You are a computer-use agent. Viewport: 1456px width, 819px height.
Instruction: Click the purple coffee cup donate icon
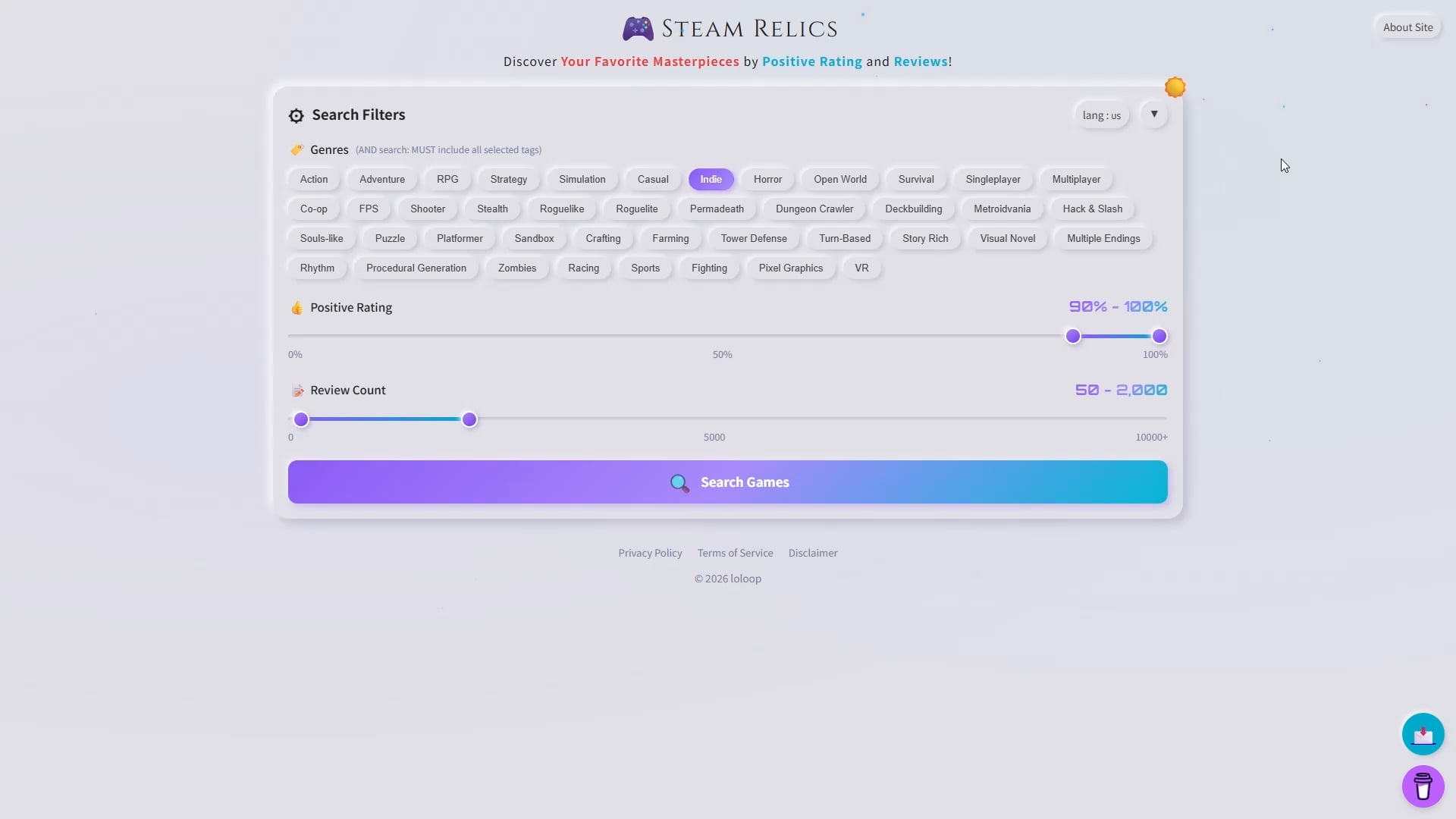click(1423, 786)
